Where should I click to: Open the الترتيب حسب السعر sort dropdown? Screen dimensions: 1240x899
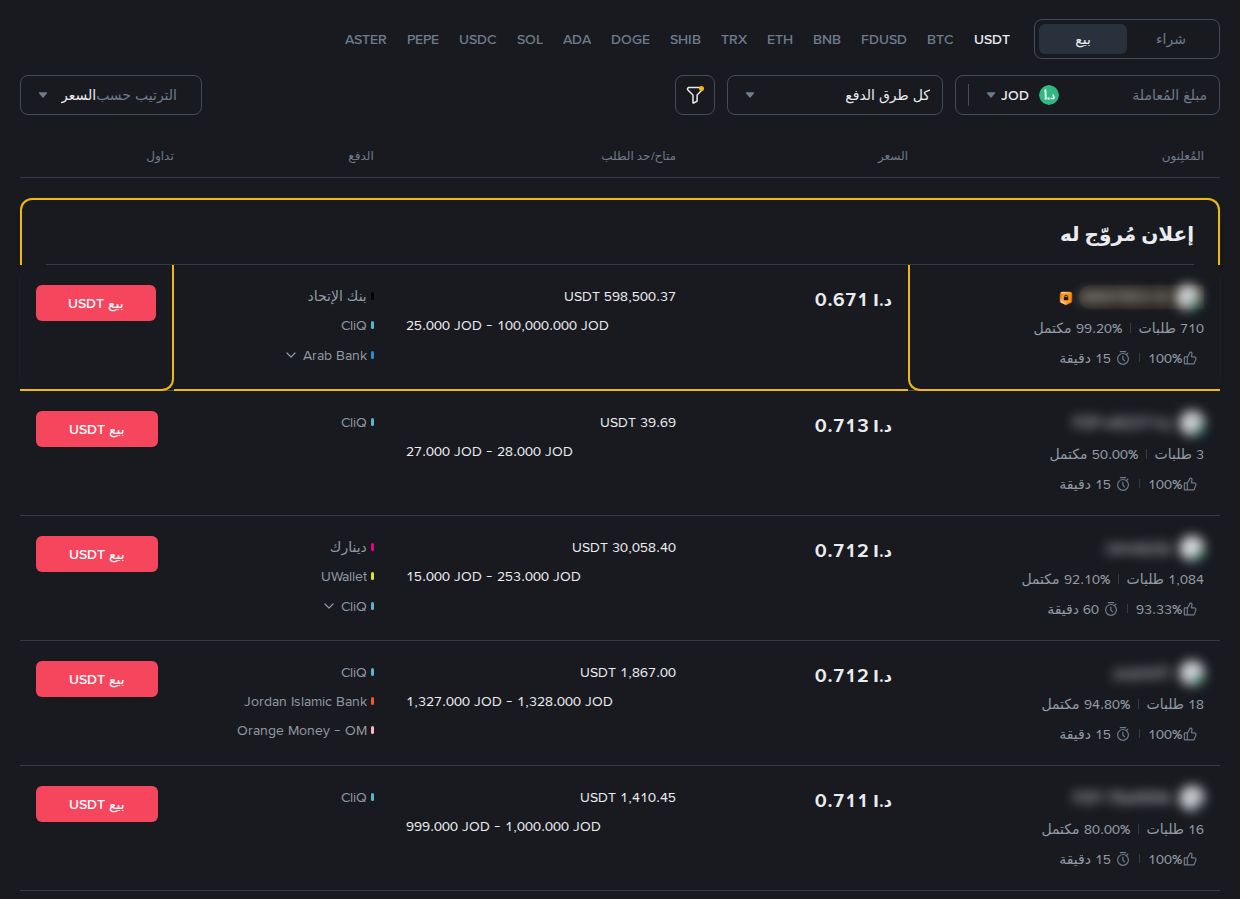pos(111,95)
